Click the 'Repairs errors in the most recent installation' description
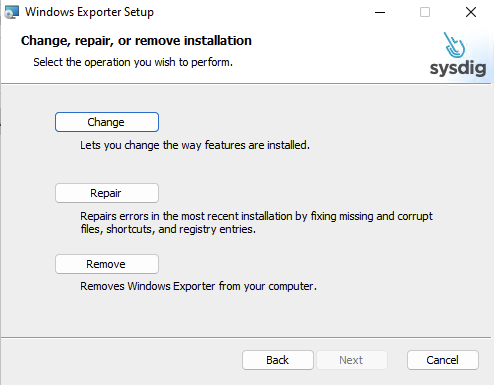Screen dimensions: 494x385 pos(256,223)
